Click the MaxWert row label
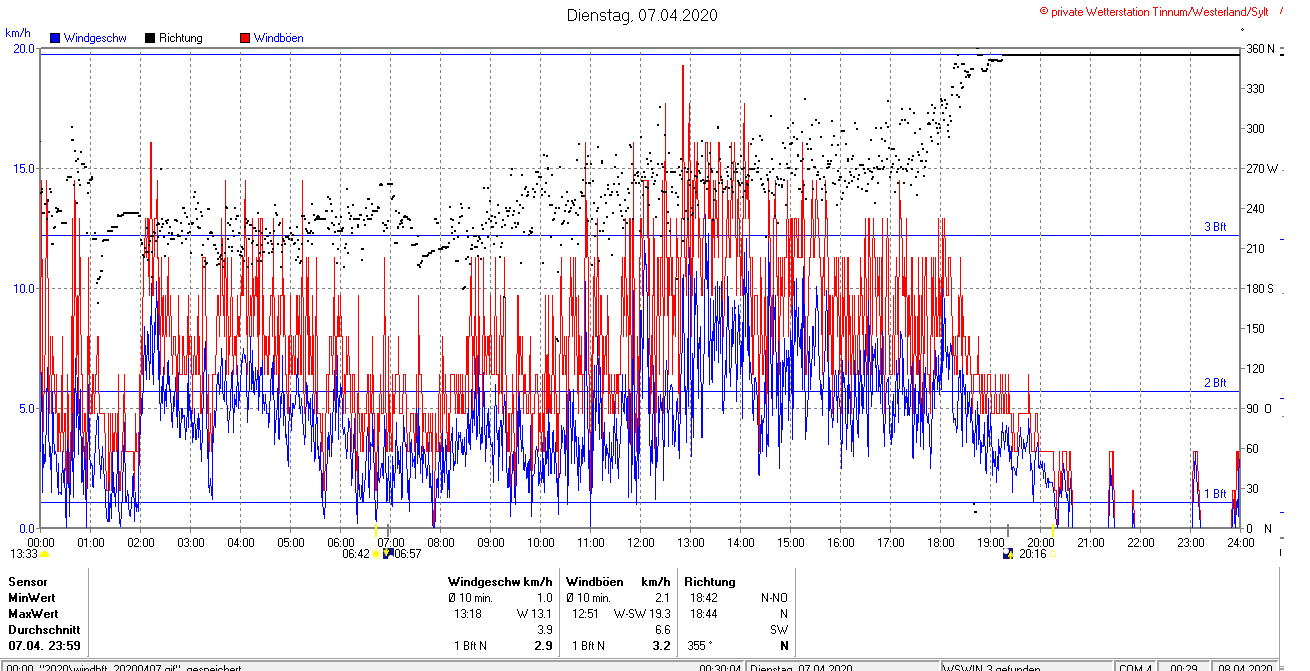 (x=33, y=613)
